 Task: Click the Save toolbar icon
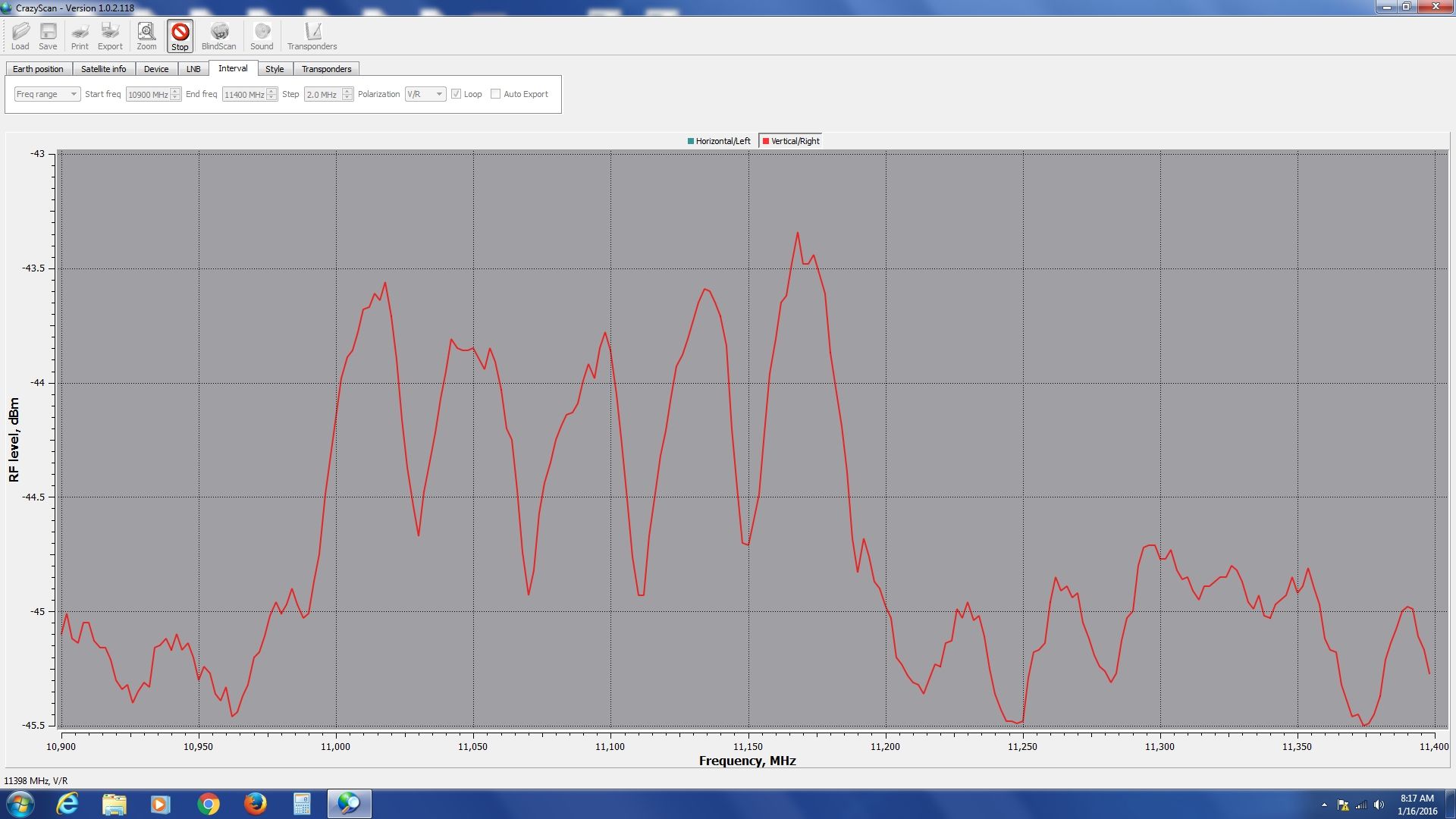pyautogui.click(x=48, y=36)
